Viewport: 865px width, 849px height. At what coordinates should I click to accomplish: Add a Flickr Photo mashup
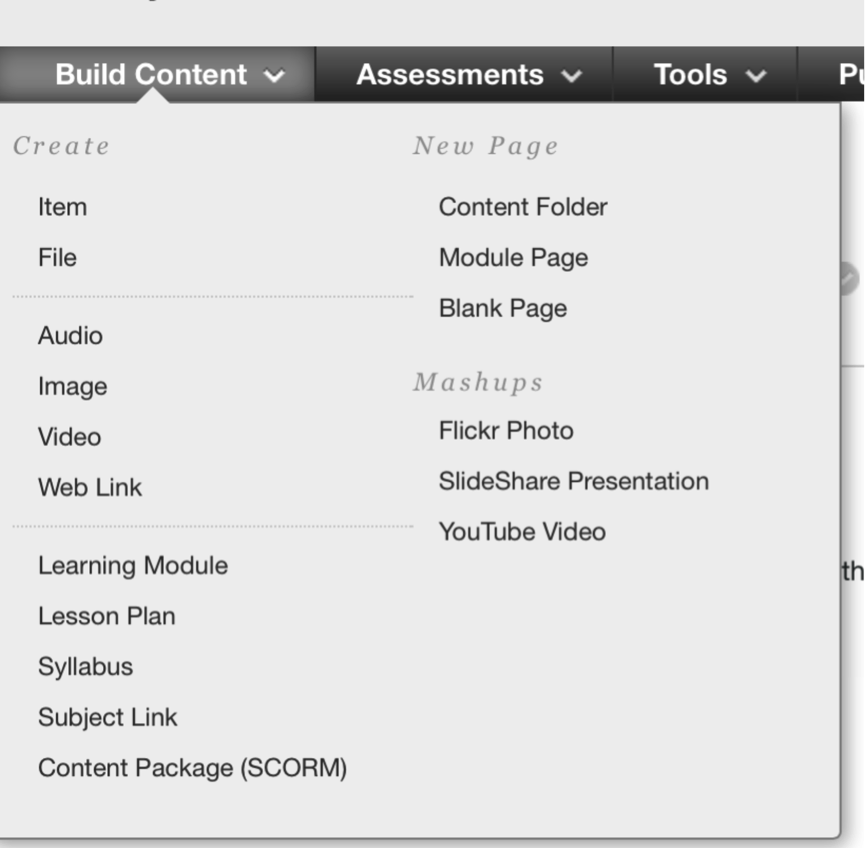point(506,431)
